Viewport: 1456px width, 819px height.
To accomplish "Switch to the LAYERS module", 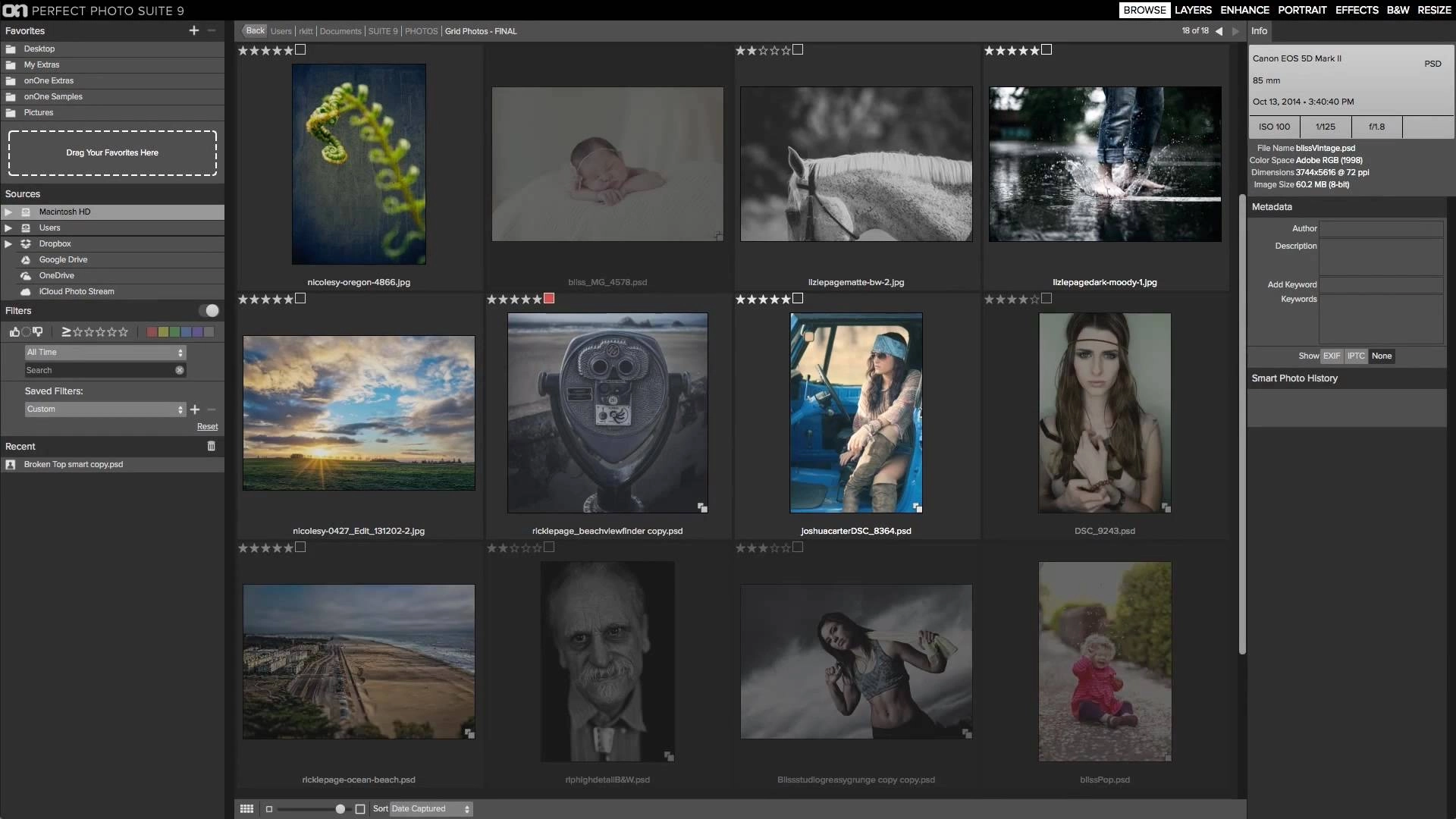I will 1193,10.
